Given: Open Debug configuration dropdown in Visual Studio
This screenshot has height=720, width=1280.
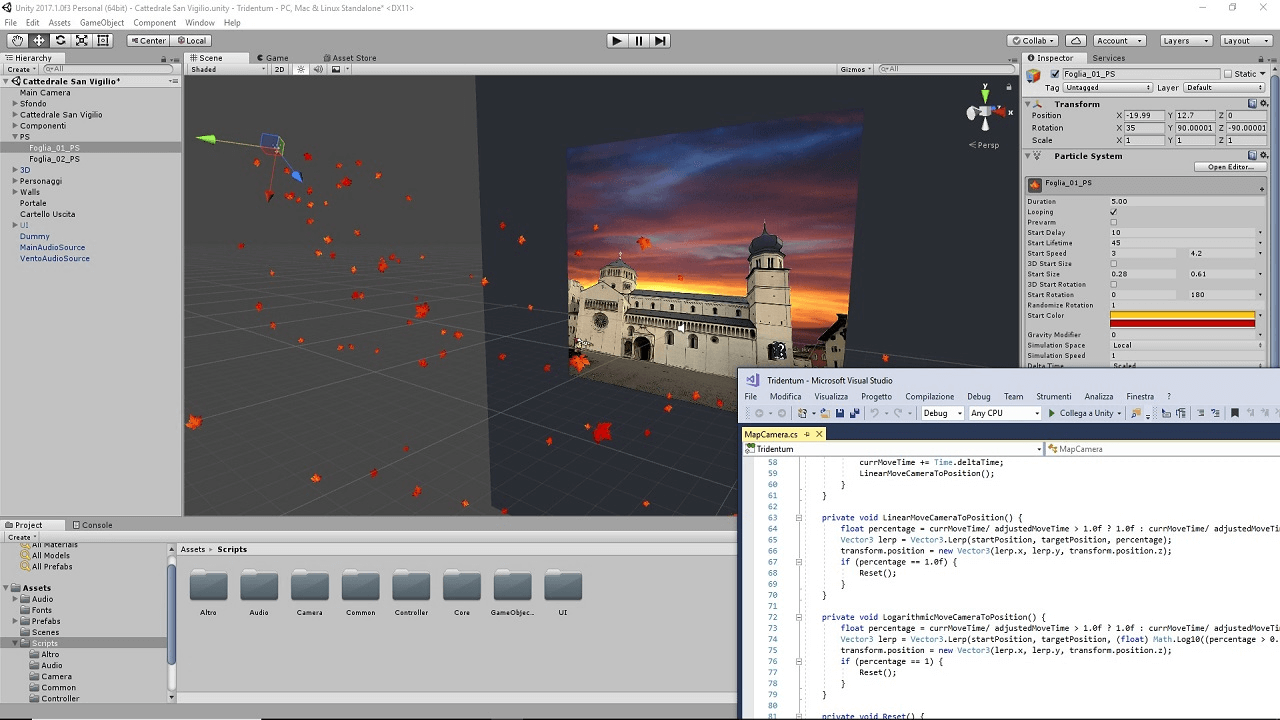Looking at the screenshot, I should coord(942,413).
